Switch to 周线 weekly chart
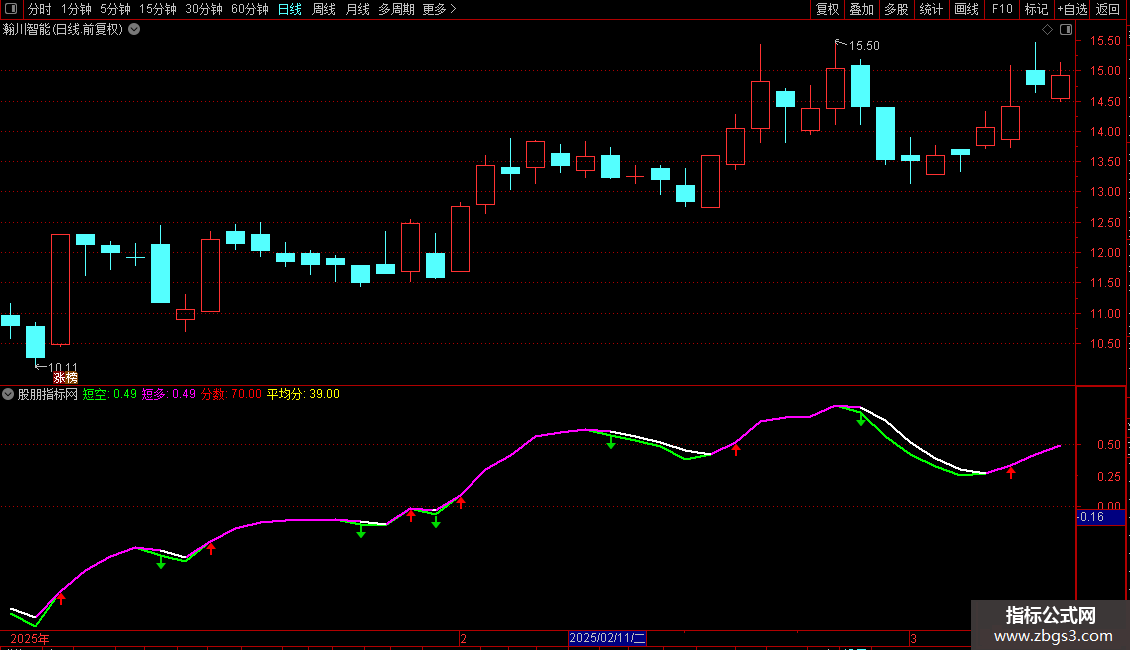1130x650 pixels. (324, 9)
